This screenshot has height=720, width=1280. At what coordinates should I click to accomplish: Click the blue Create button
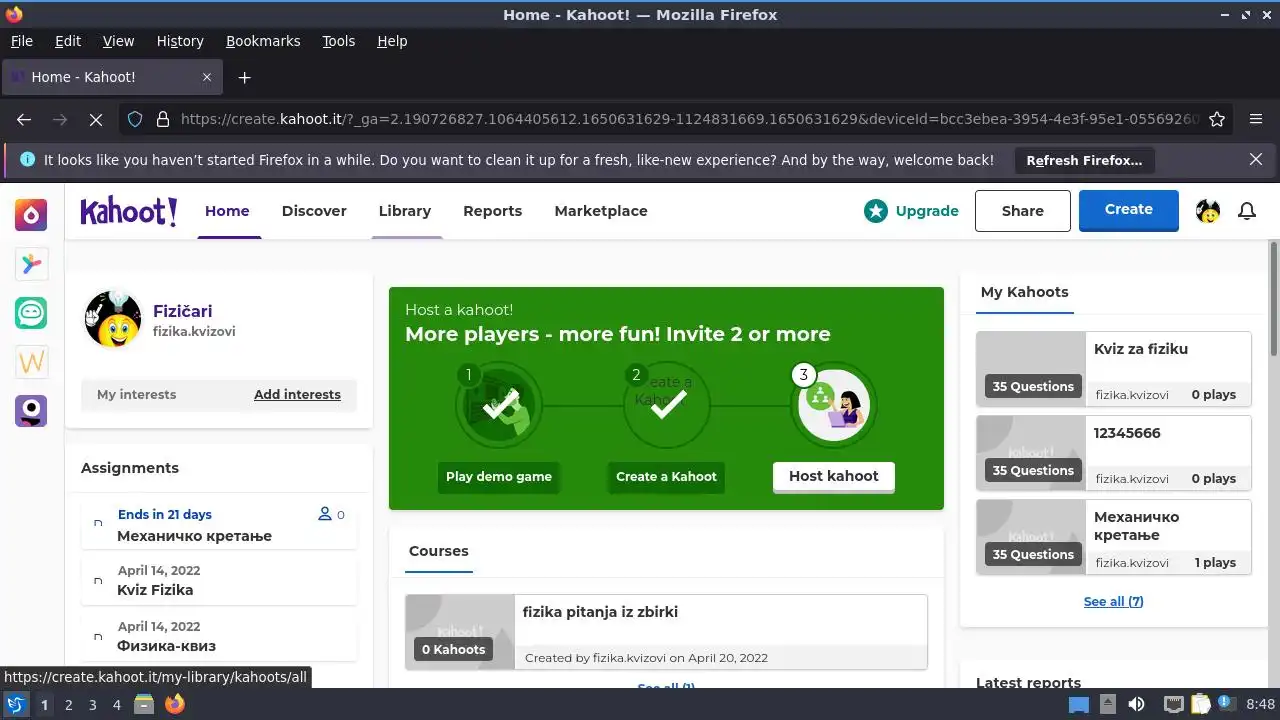(1129, 210)
